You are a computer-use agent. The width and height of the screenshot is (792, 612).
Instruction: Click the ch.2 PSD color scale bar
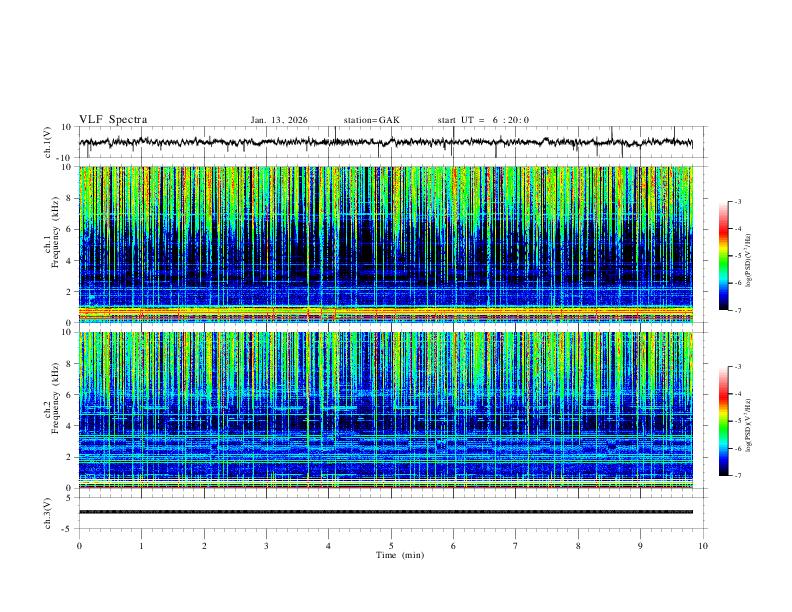point(723,421)
